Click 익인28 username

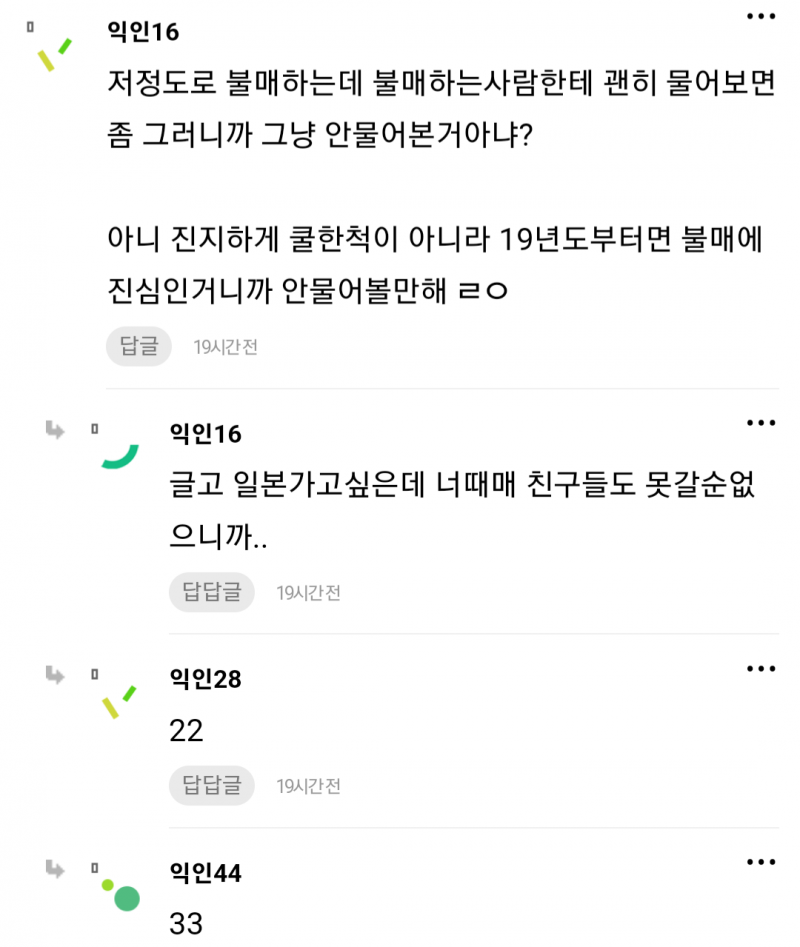(x=206, y=679)
